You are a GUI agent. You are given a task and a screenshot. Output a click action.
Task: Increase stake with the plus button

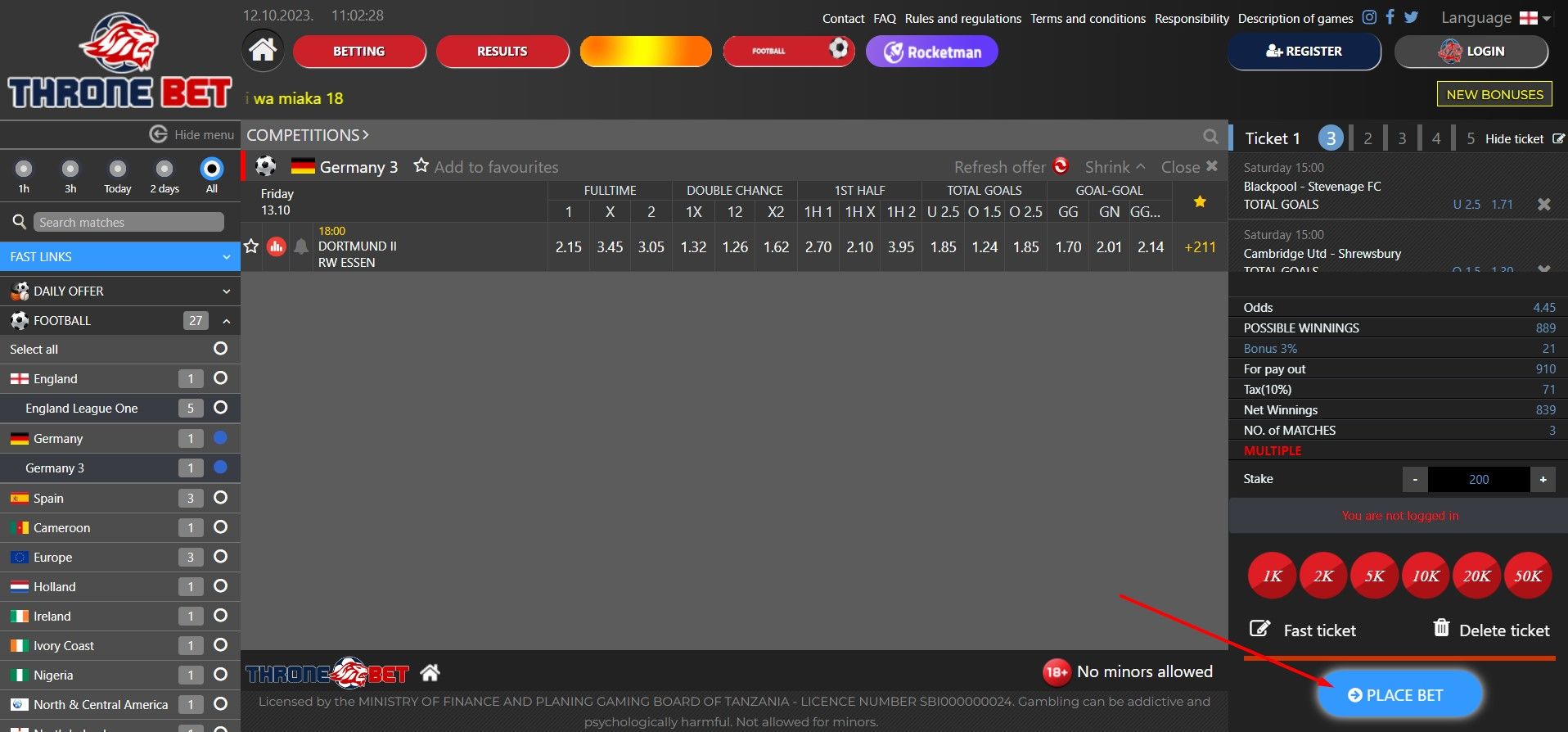1543,479
